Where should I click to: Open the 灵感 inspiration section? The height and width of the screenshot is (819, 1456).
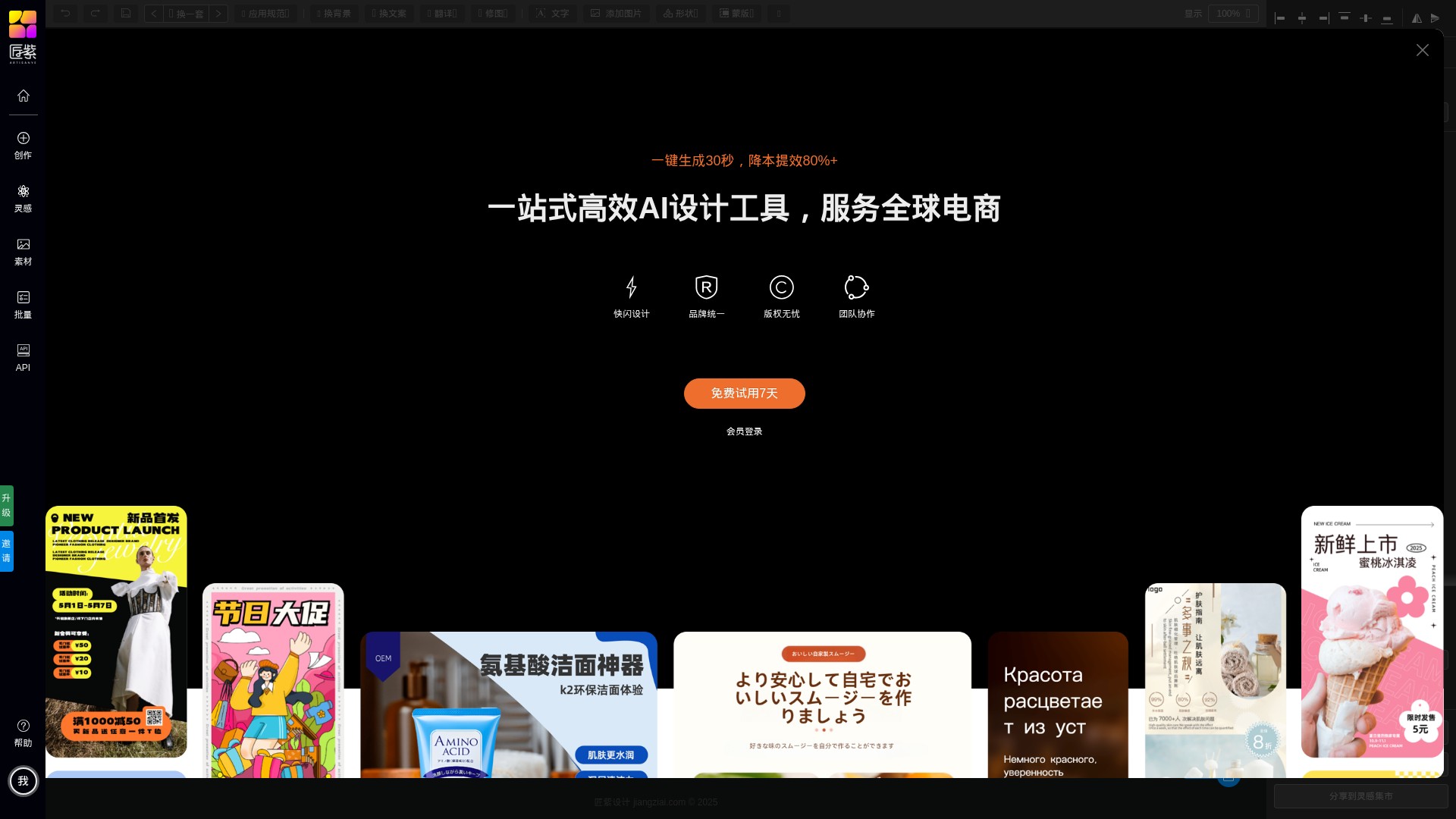point(23,198)
